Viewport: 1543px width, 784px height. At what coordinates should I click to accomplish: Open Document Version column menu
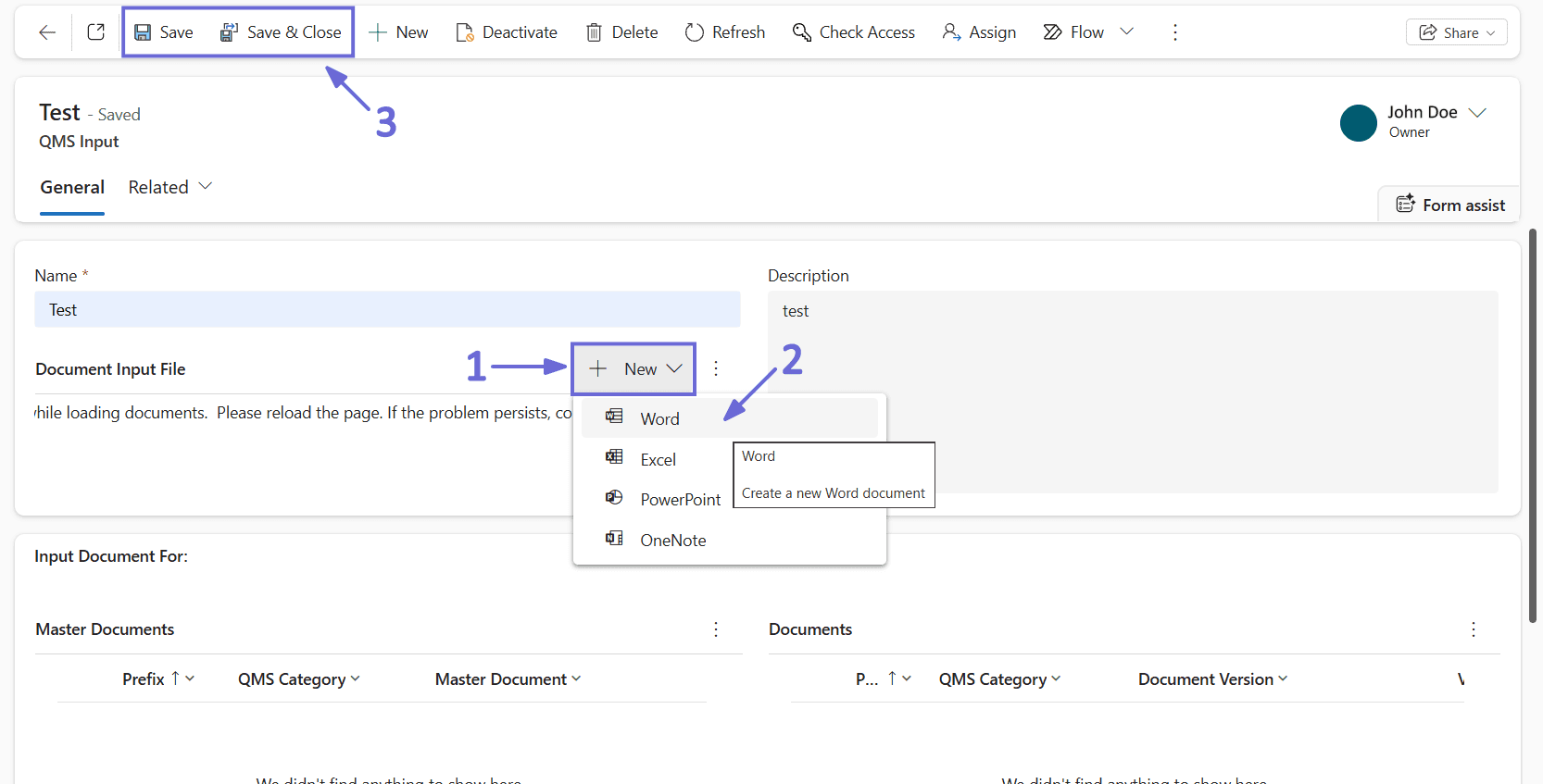coord(1213,678)
